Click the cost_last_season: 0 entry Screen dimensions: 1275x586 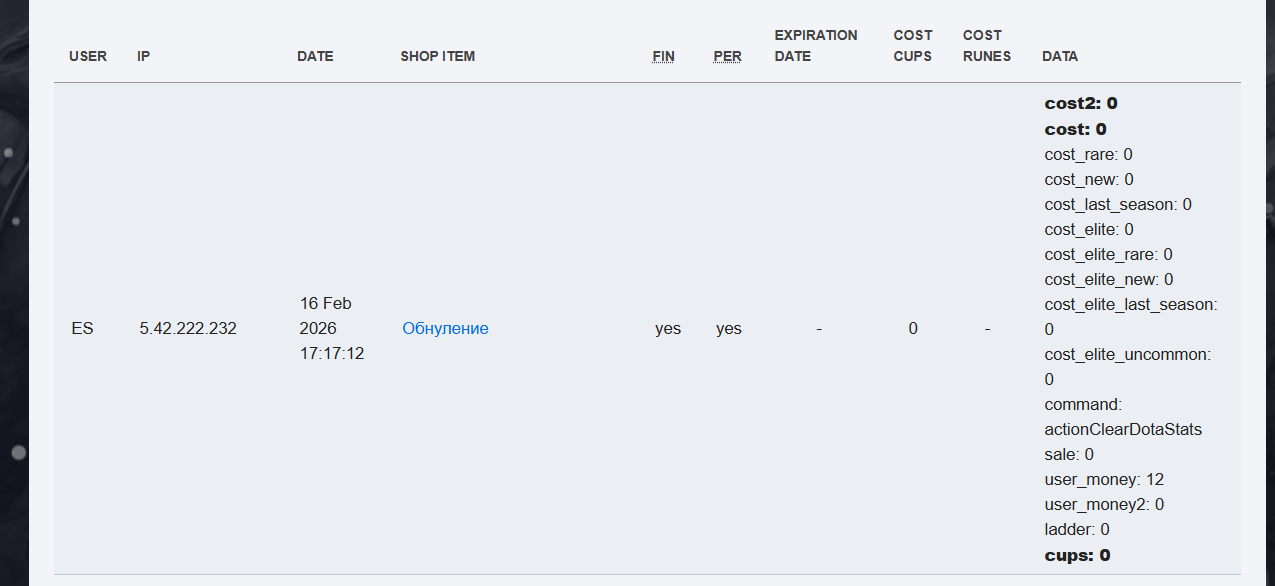tap(1118, 204)
